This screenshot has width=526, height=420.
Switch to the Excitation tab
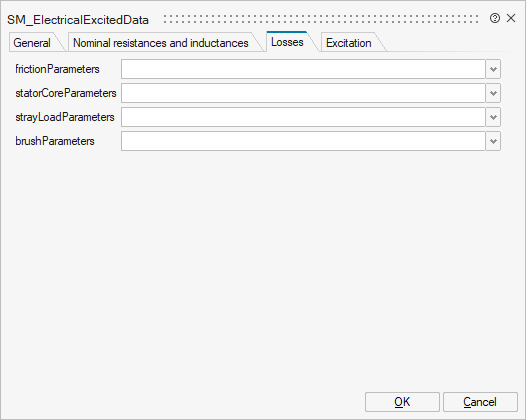point(349,43)
